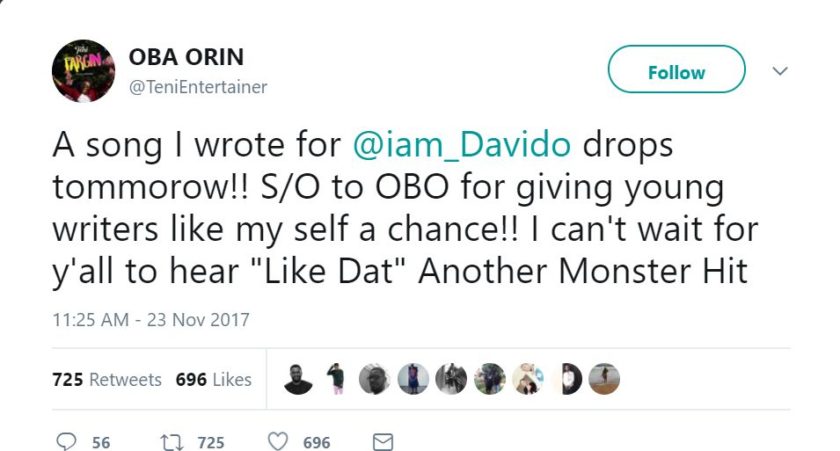Viewport: 840px width, 451px height.
Task: Open the first liker's avatar in the row
Action: point(298,379)
